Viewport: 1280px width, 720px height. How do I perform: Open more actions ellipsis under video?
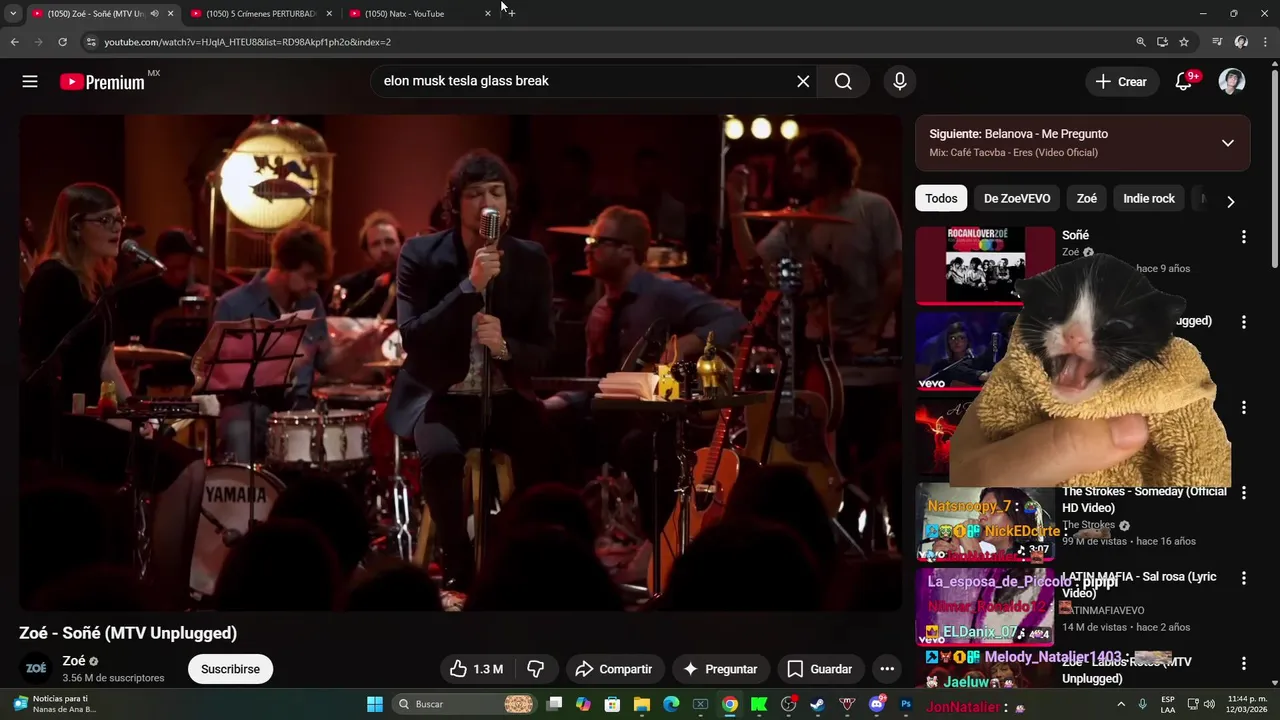(x=887, y=669)
